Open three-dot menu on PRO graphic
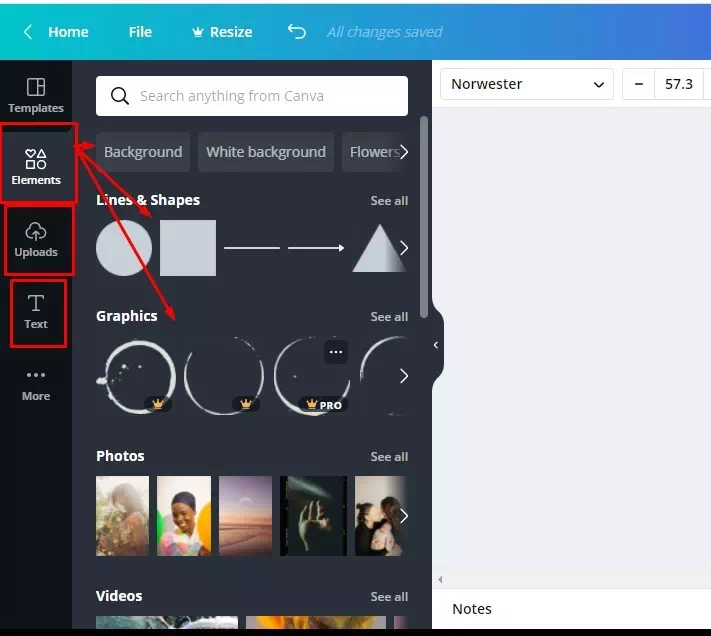 (336, 352)
